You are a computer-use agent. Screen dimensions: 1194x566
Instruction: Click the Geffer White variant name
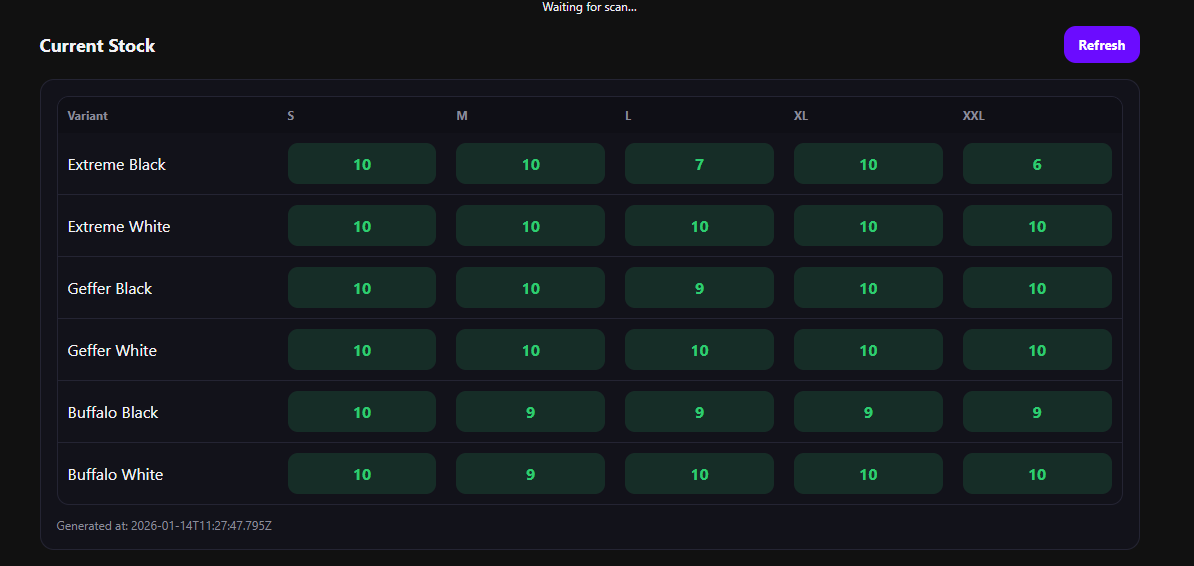(112, 350)
